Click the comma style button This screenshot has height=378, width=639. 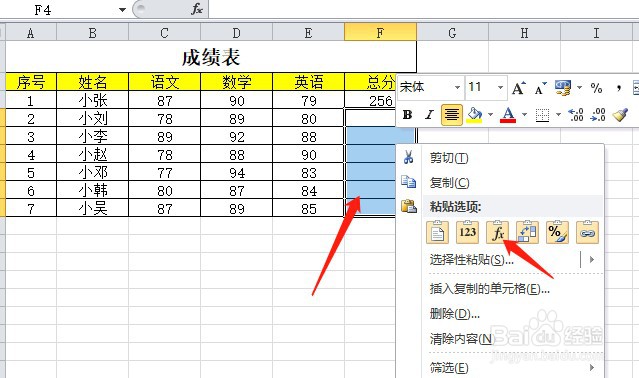point(619,88)
